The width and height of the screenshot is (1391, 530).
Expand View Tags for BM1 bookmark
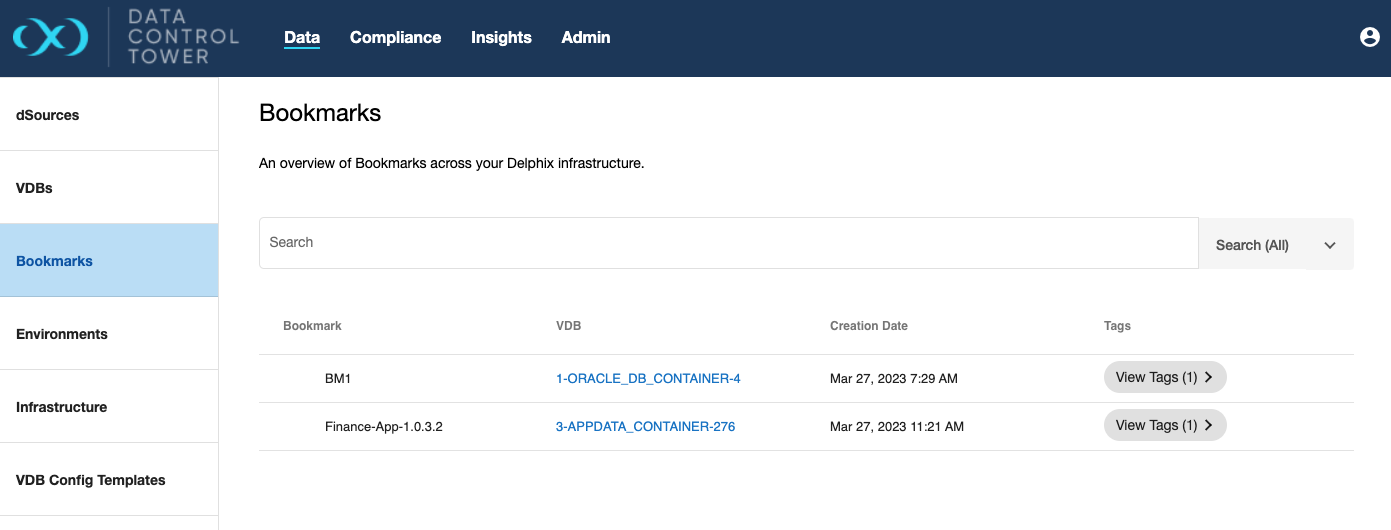click(1164, 377)
